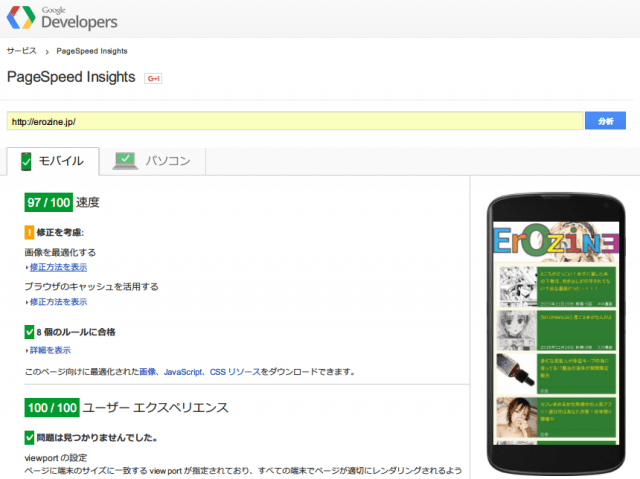Viewport: 640px width, 479px height.
Task: Click the green checkmark beside 問題は見つかりませんでした
Action: (x=29, y=437)
